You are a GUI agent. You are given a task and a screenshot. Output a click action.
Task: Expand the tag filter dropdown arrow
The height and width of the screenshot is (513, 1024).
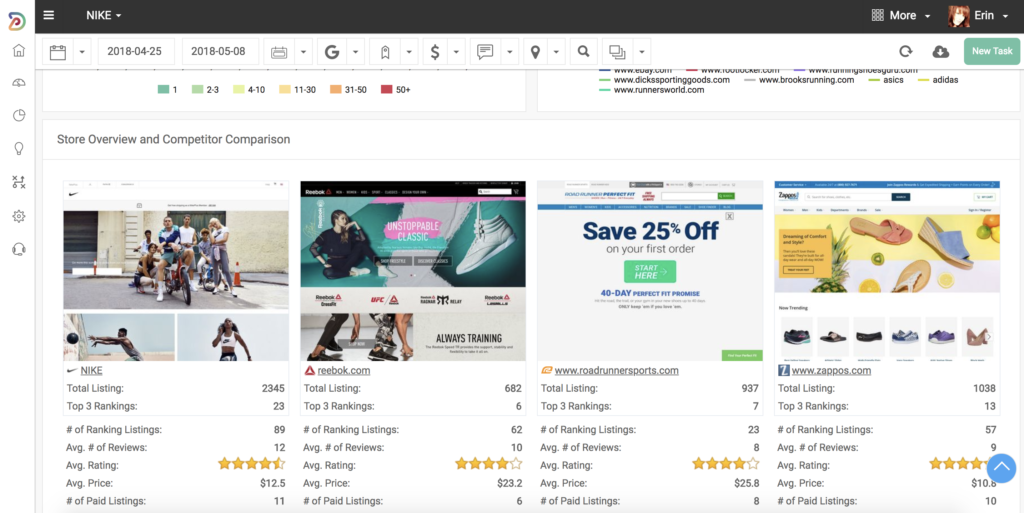click(409, 52)
